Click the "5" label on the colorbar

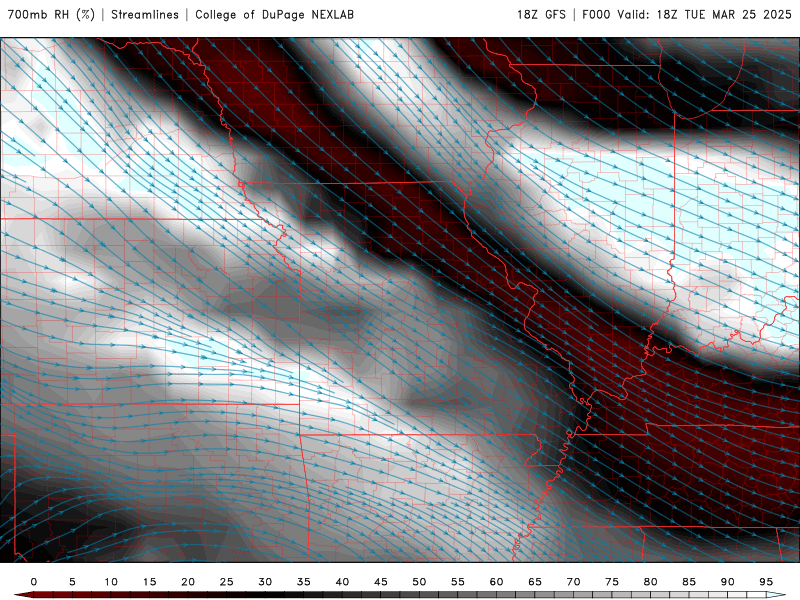point(72,582)
